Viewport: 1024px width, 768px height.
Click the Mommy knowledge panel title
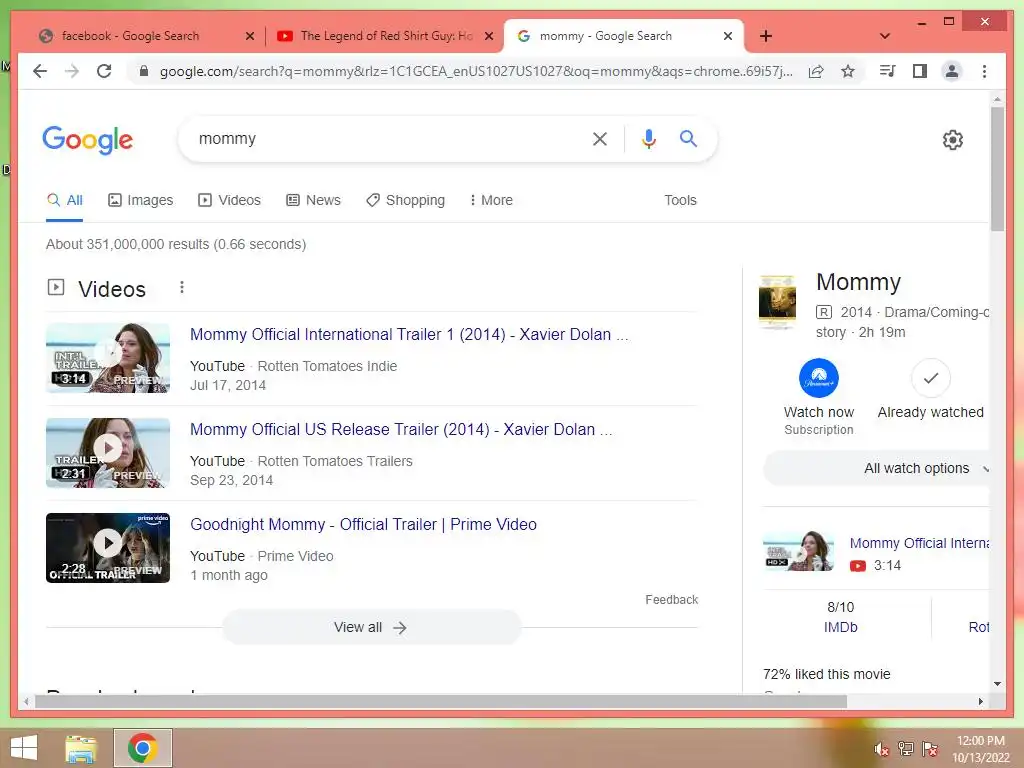click(858, 282)
